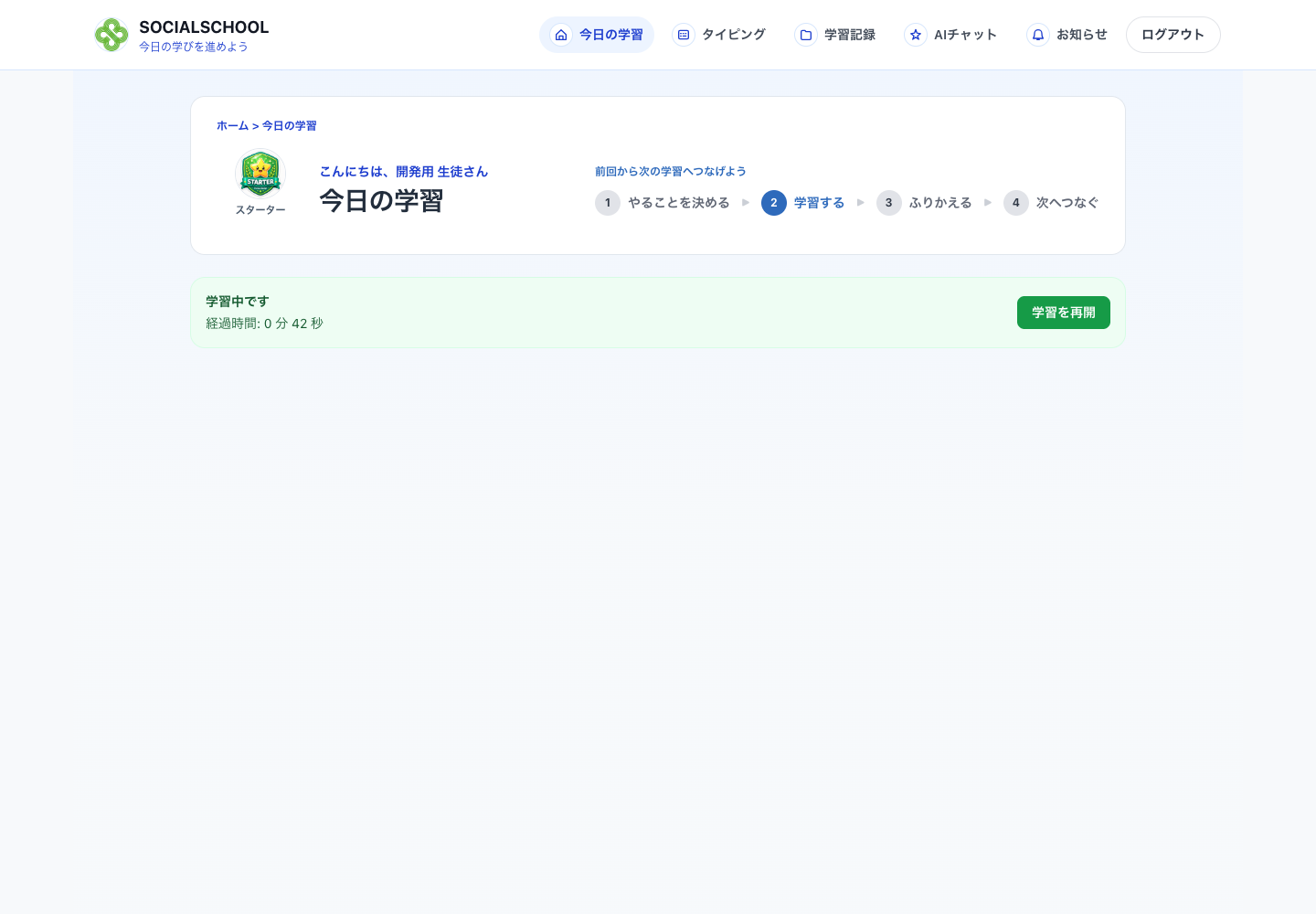Select step 3 ふりかえる
Screen dimensions: 1316x914
[x=924, y=203]
